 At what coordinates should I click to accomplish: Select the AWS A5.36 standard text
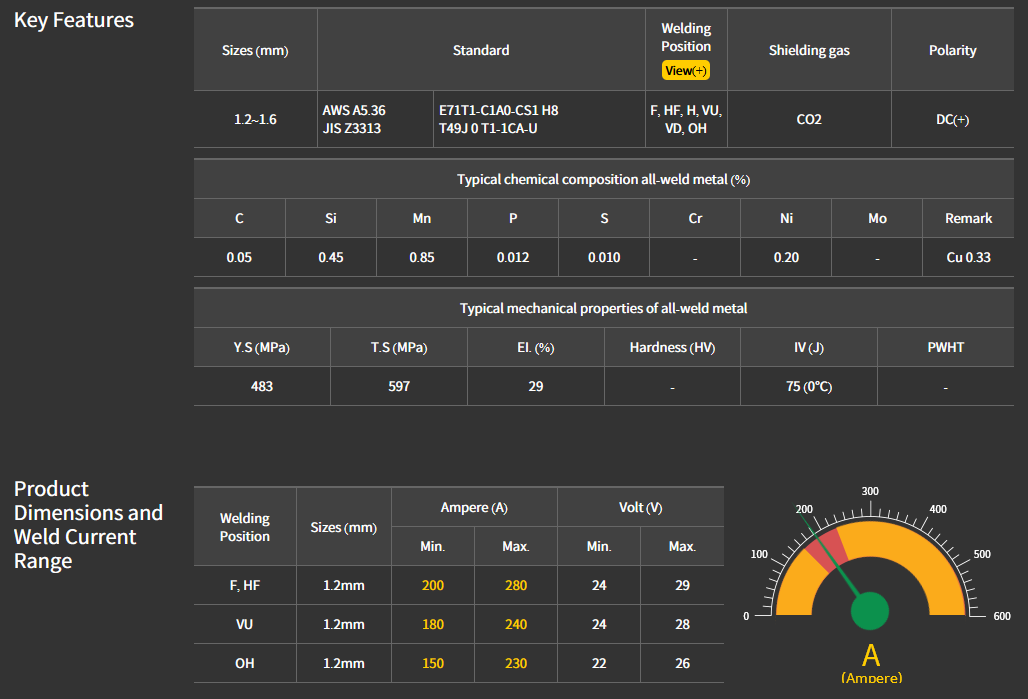click(x=354, y=110)
